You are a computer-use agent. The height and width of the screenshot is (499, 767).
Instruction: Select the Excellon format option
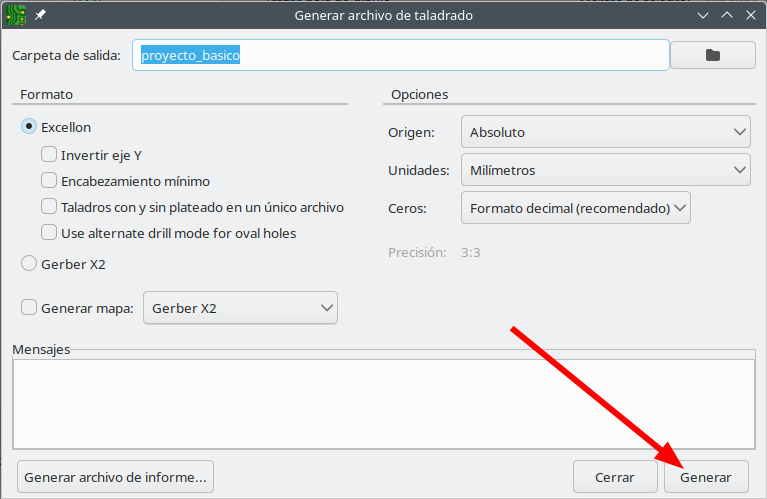coord(30,128)
